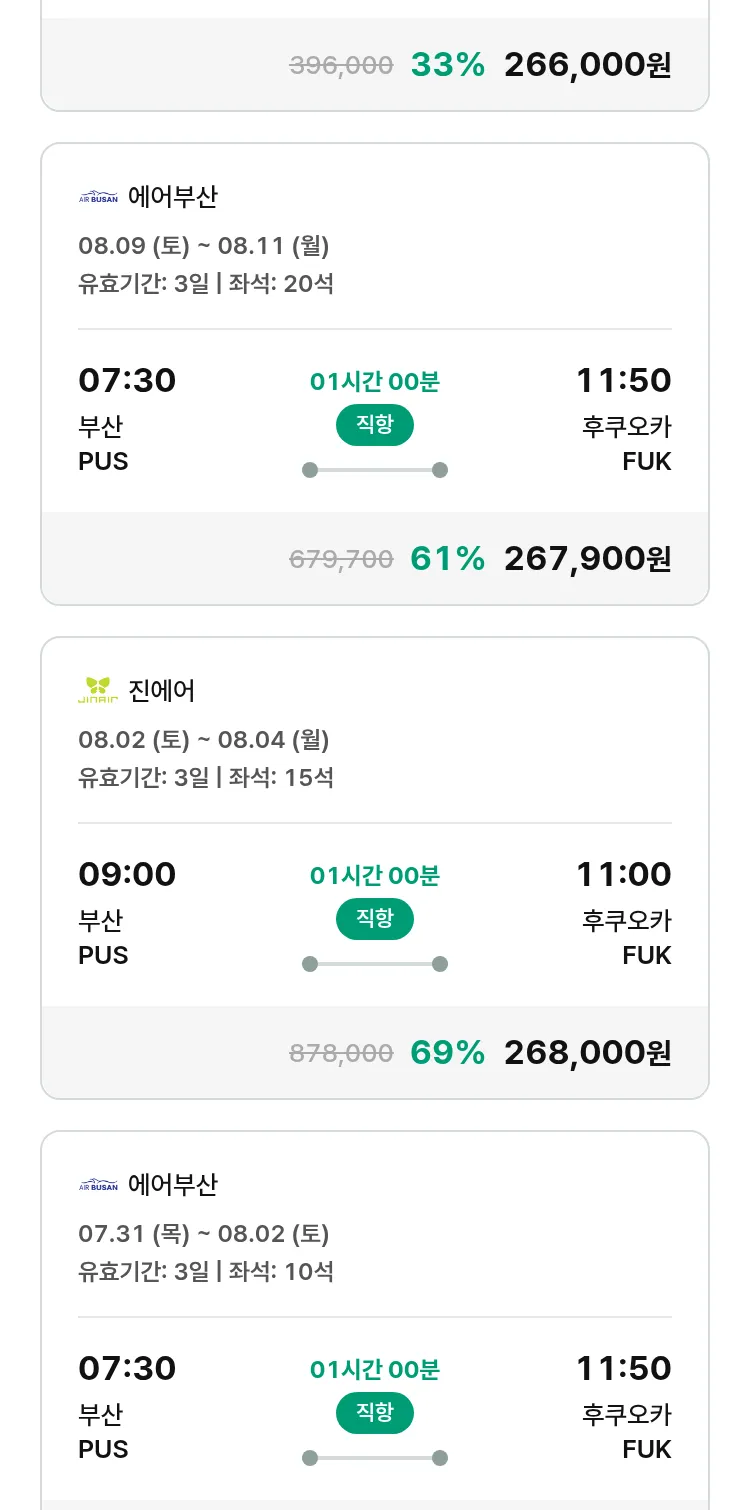Click the route line on the 08.09 Air Busan flight
The image size is (750, 1510).
pyautogui.click(x=375, y=470)
